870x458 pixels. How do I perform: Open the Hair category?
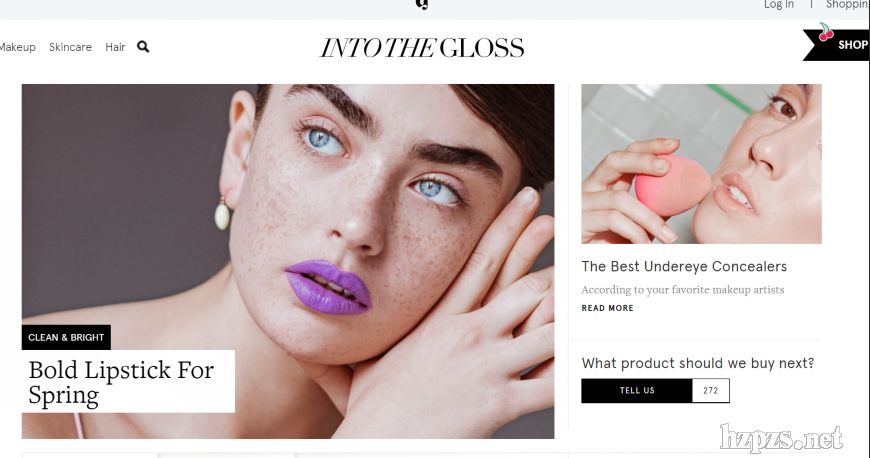[115, 47]
